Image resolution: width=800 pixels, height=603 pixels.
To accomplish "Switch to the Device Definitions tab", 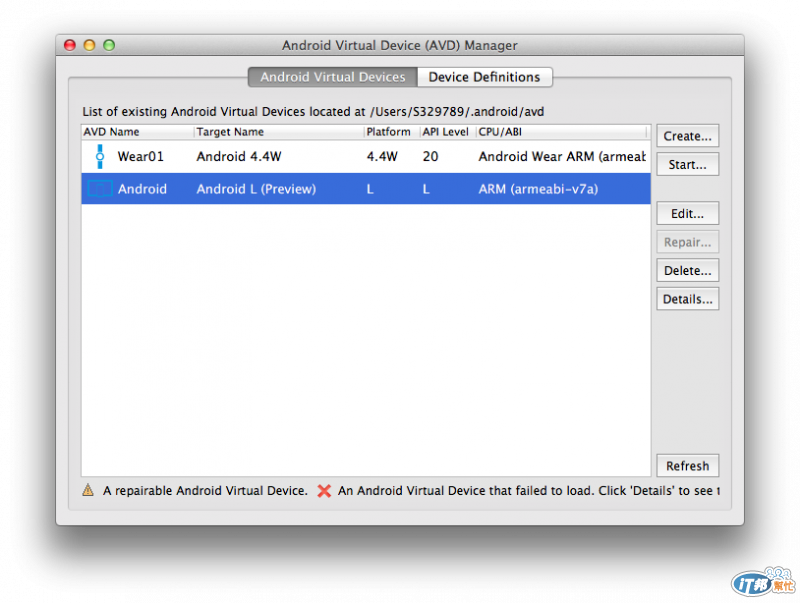I will pos(484,77).
